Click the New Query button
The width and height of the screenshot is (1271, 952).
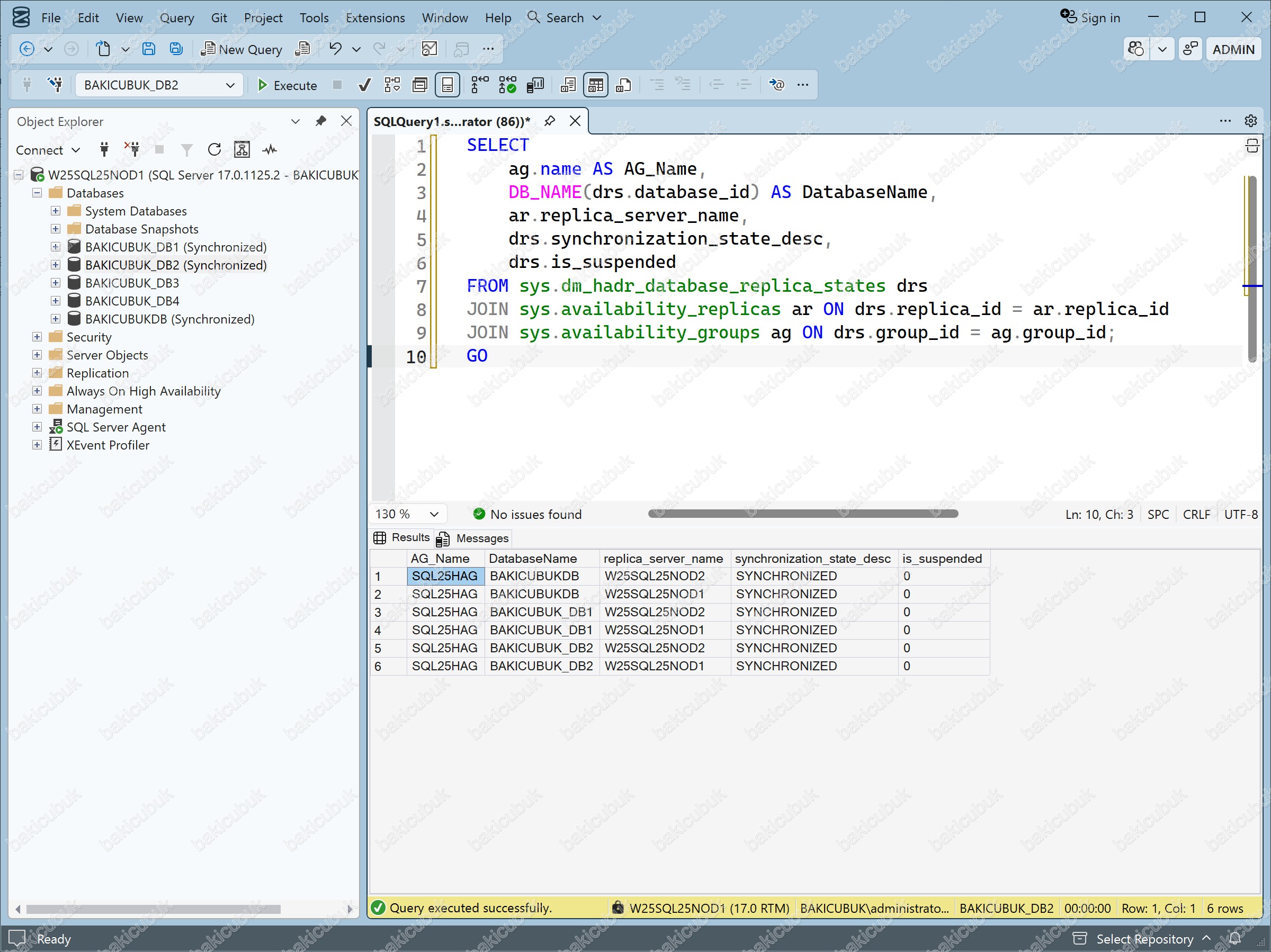[x=241, y=49]
